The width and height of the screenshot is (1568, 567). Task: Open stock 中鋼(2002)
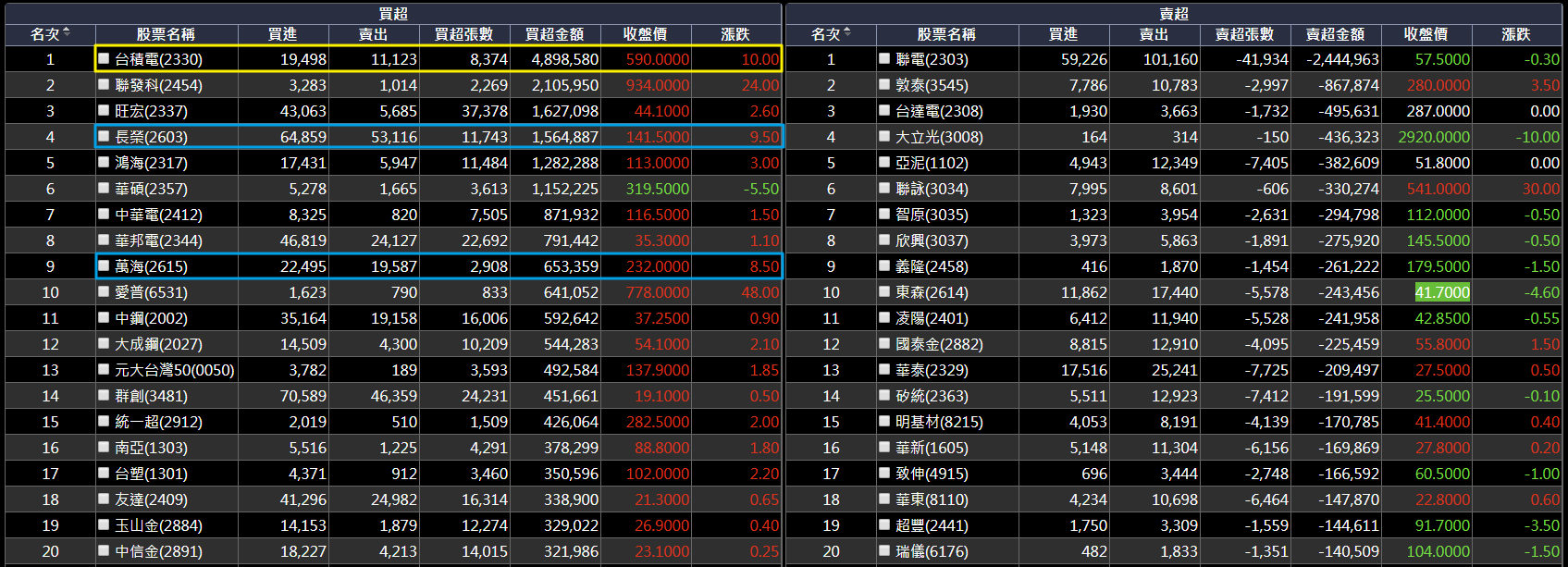(151, 318)
